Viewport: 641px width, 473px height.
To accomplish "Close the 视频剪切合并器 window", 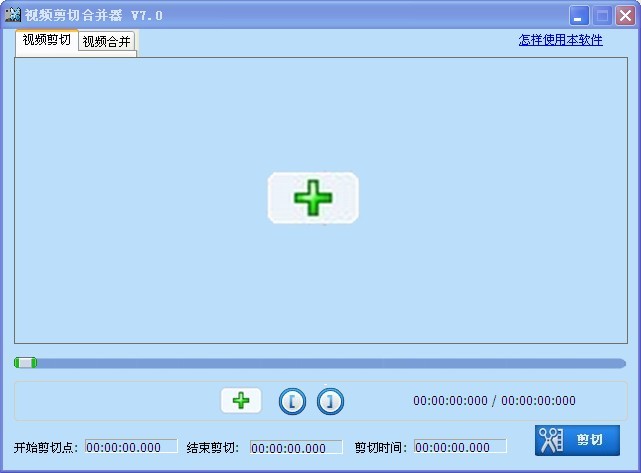I will 625,15.
